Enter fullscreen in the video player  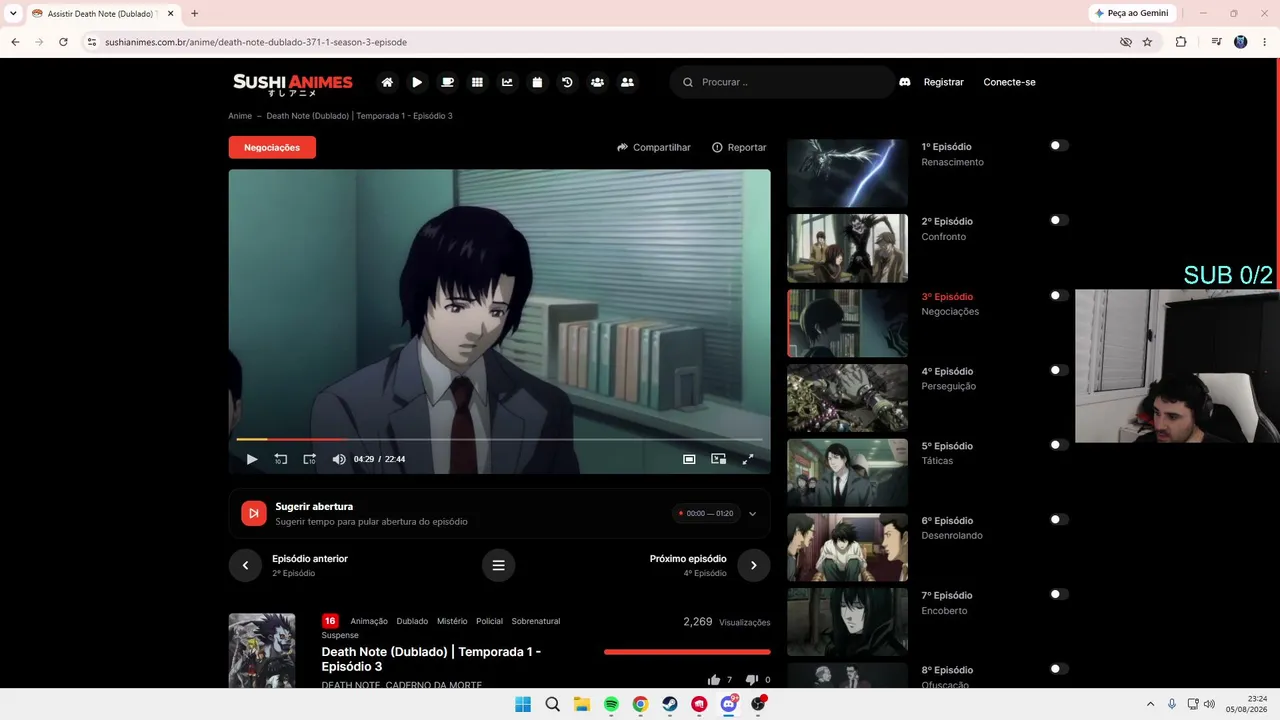tap(747, 459)
